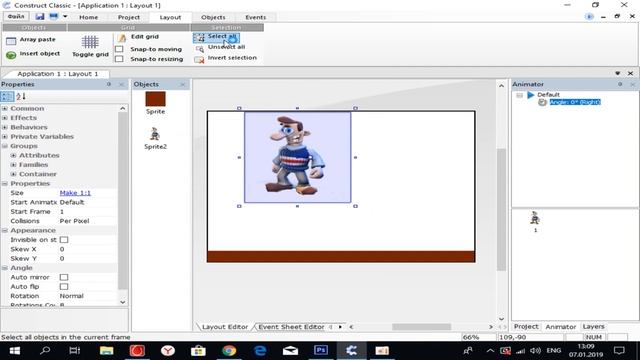The height and width of the screenshot is (360, 640).
Task: Click the Save all icon in title toolbar
Action: click(x=53, y=17)
